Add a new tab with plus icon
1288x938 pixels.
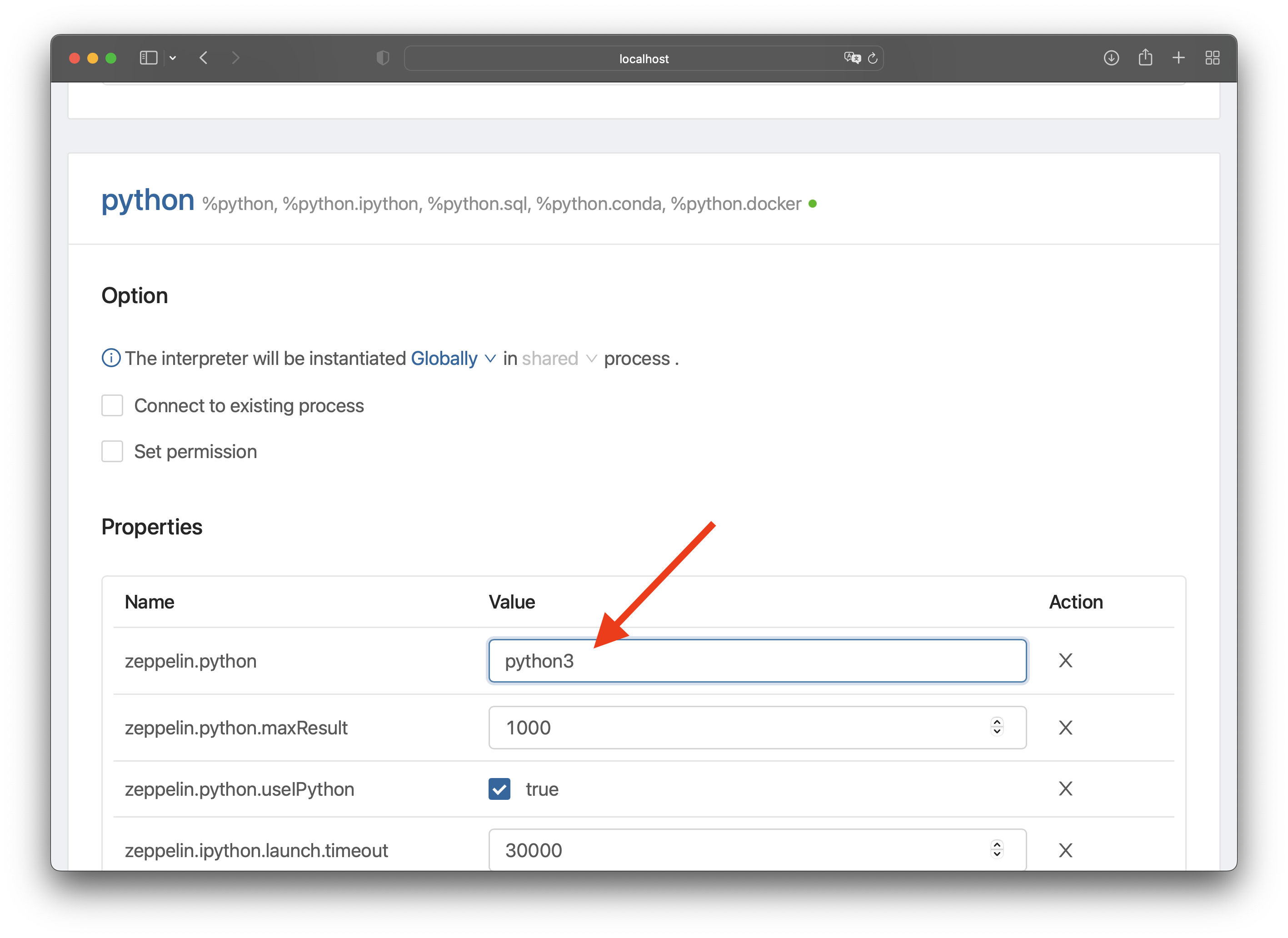[1178, 58]
